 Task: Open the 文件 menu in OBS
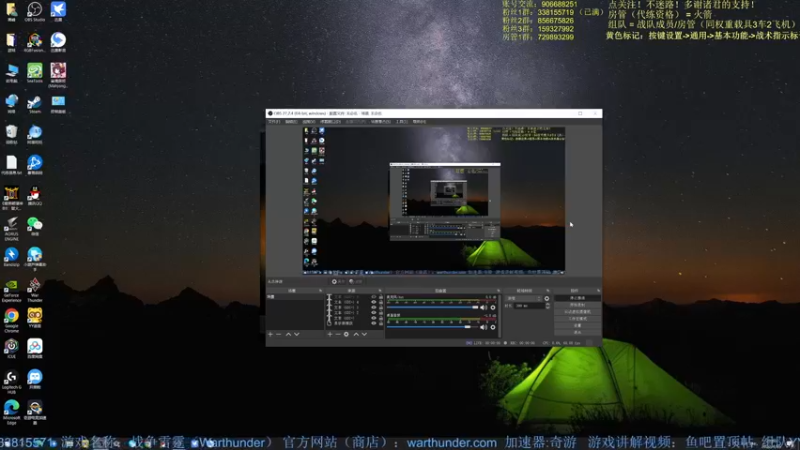[274, 122]
